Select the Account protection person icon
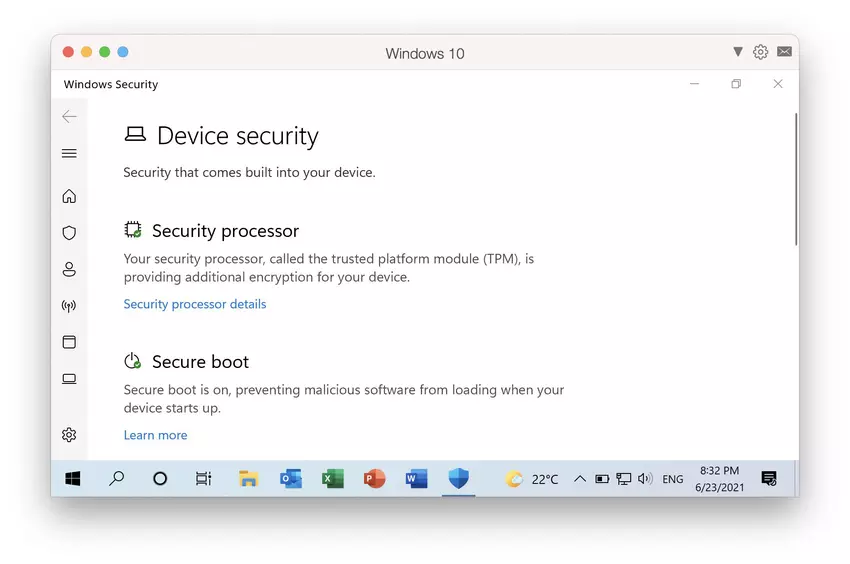The image size is (850, 564). click(69, 269)
